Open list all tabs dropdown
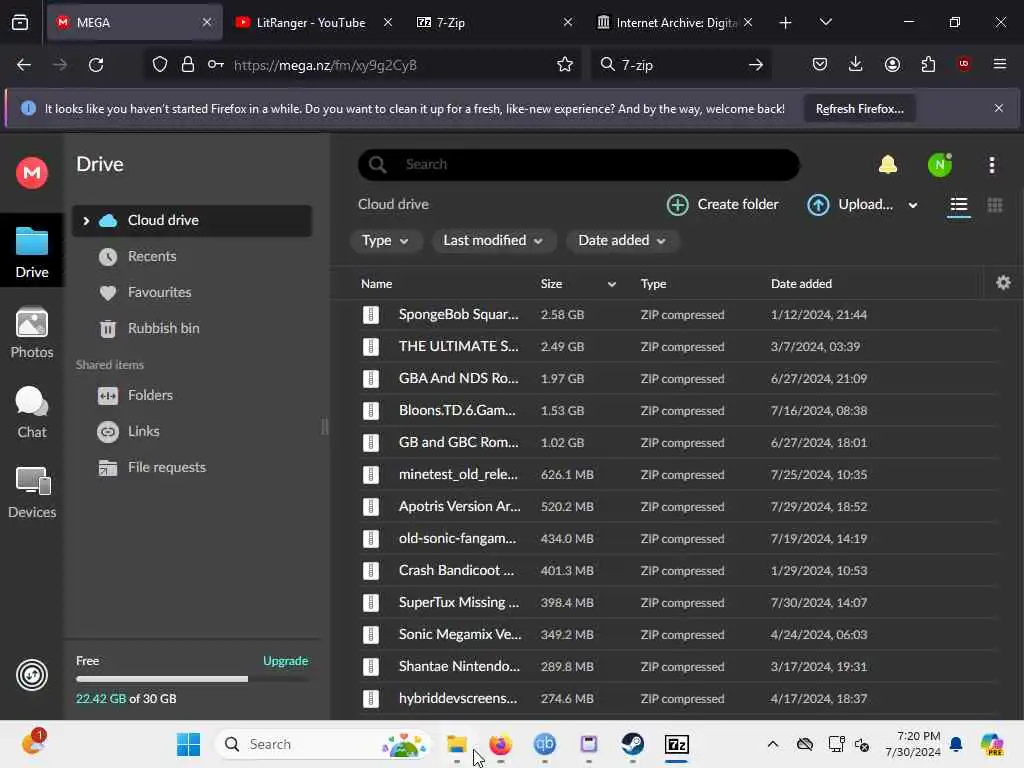 (825, 22)
